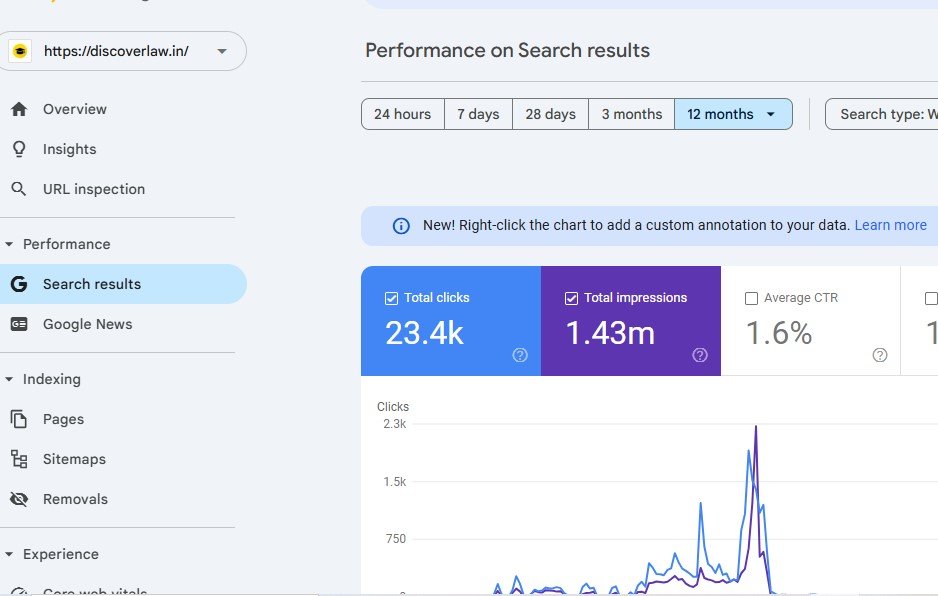Click help icon on Average CTR card
The width and height of the screenshot is (938, 596).
pyautogui.click(x=880, y=355)
